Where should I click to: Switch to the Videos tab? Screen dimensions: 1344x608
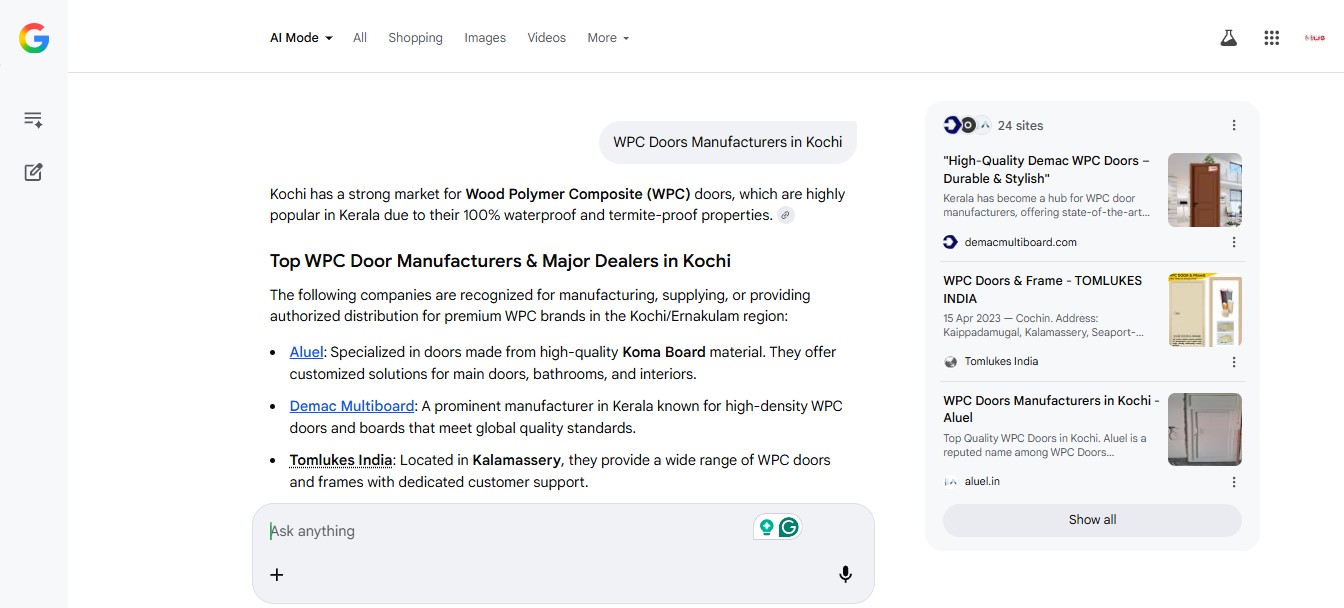click(547, 38)
